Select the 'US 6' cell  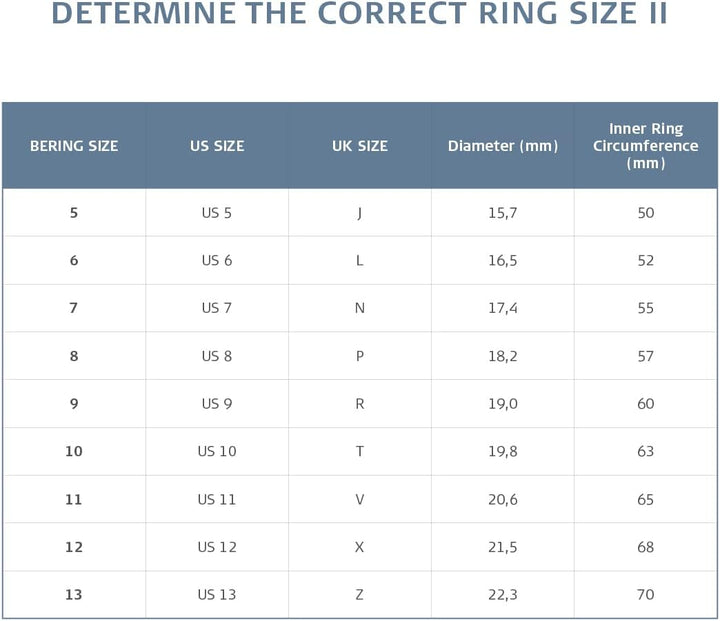pos(217,260)
